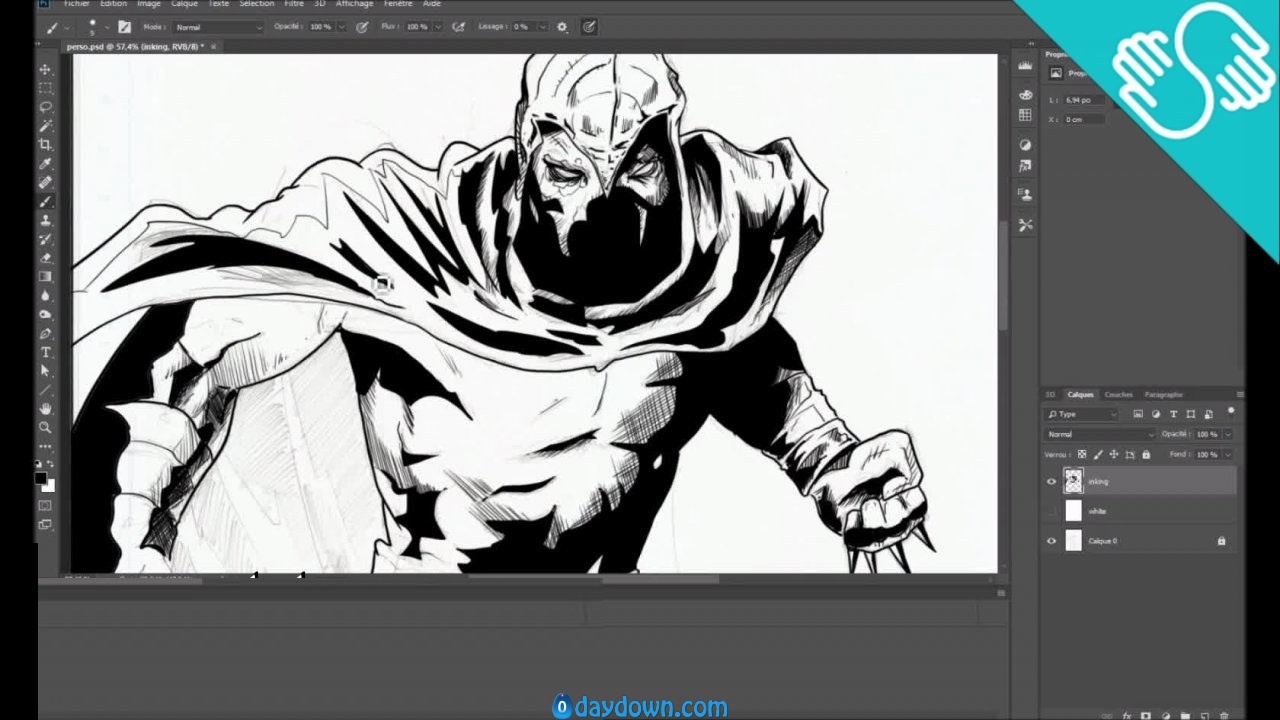Delete layer with trash icon
Viewport: 1280px width, 720px height.
point(1224,716)
